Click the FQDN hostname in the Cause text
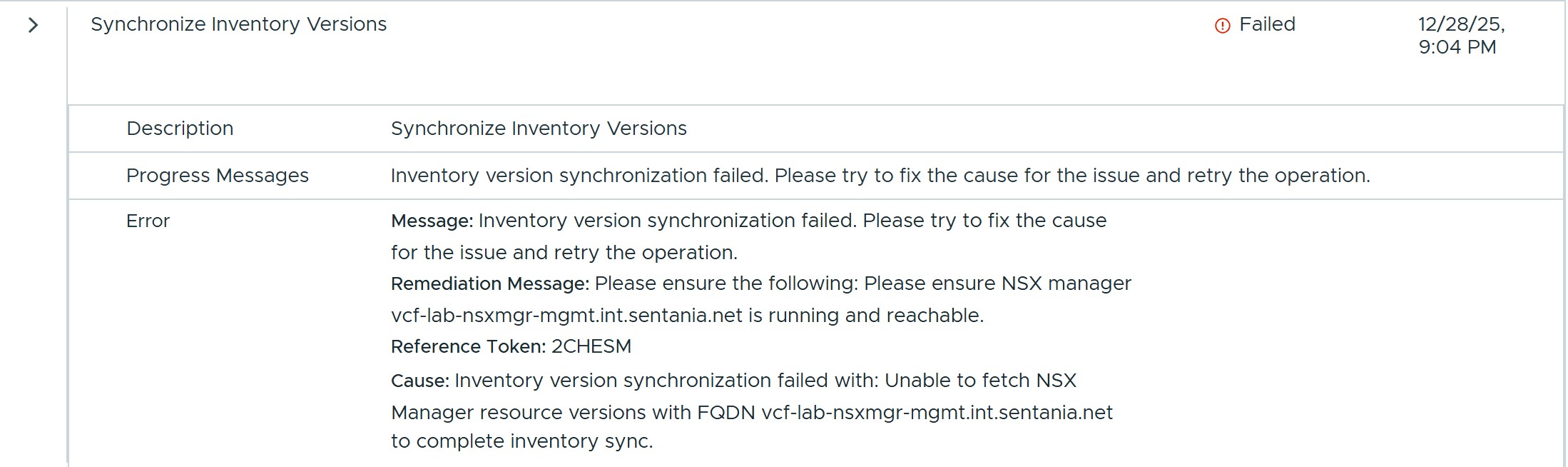The width and height of the screenshot is (1568, 467). pos(937,413)
